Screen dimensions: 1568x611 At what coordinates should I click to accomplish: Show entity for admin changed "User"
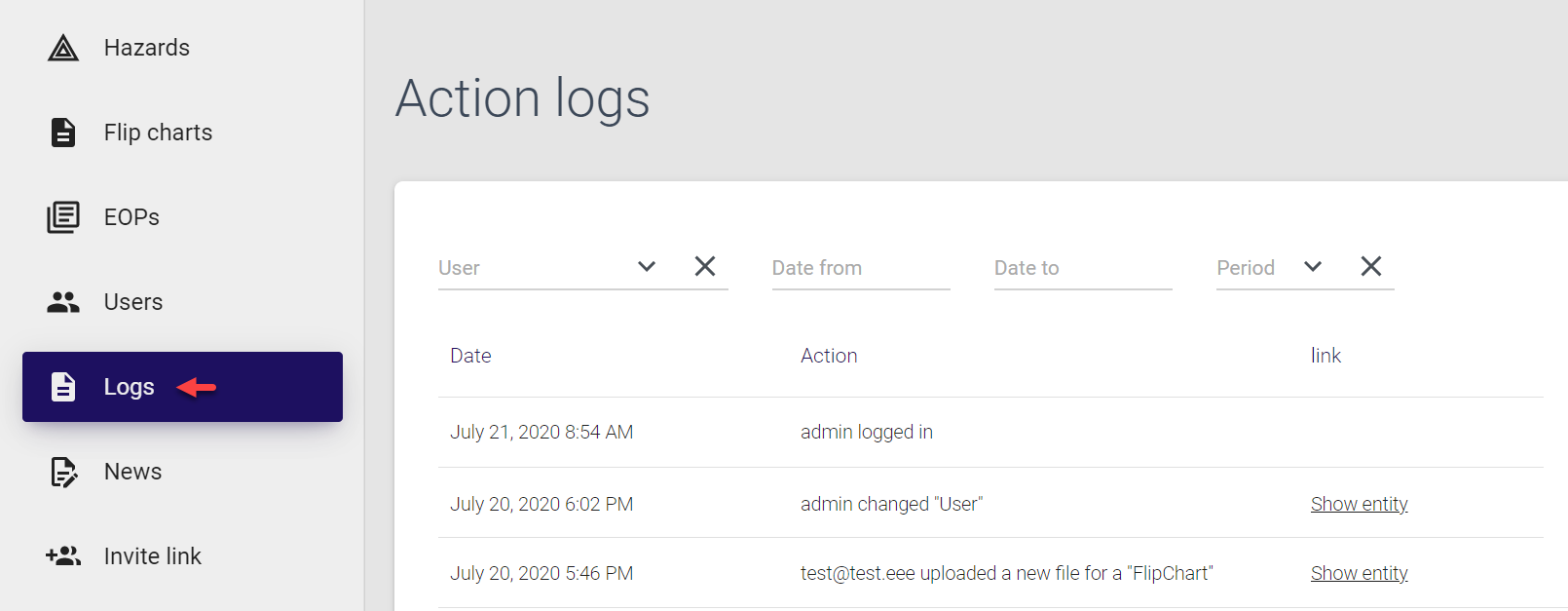1359,504
